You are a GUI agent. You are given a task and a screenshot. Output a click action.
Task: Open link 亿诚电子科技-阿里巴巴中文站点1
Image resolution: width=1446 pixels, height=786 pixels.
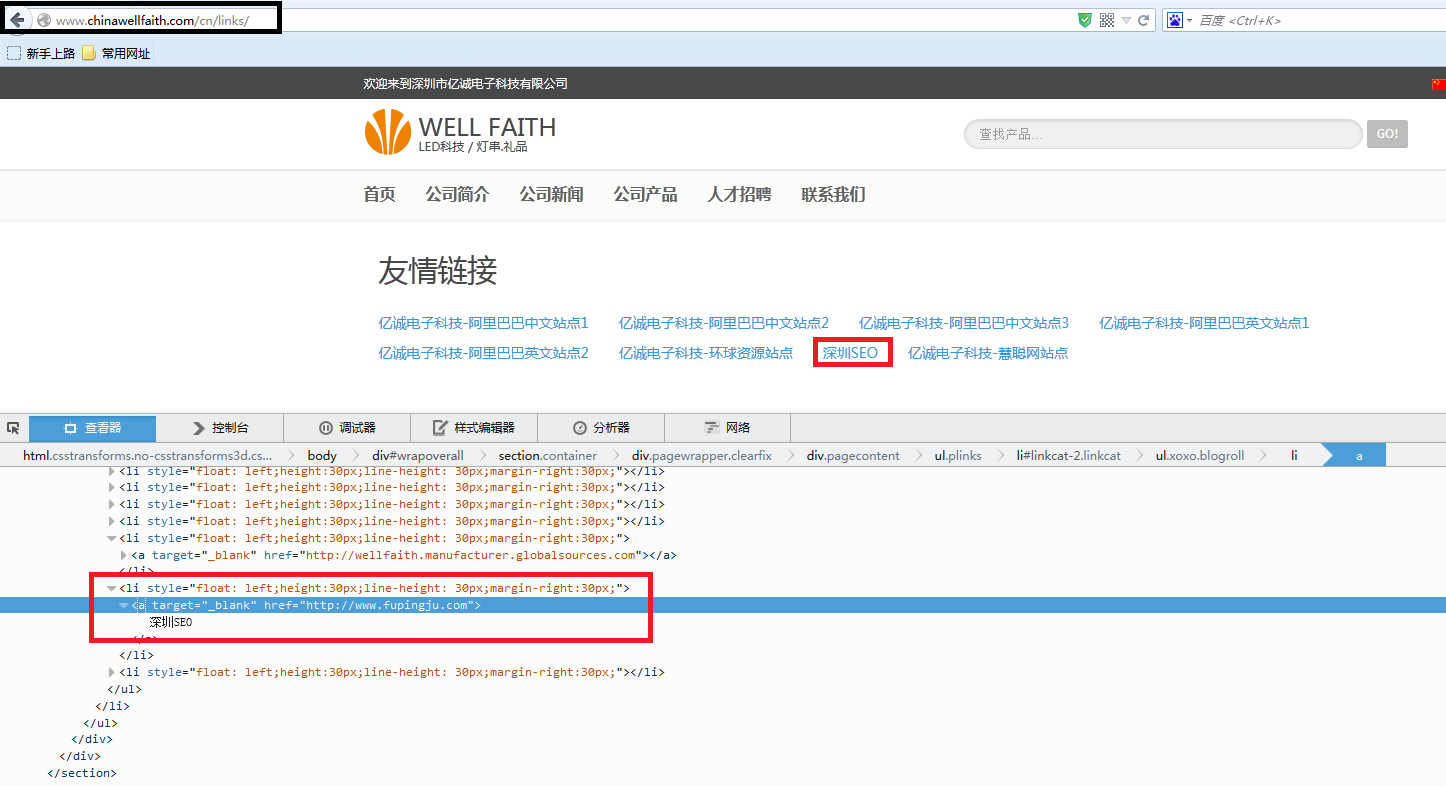click(x=483, y=323)
